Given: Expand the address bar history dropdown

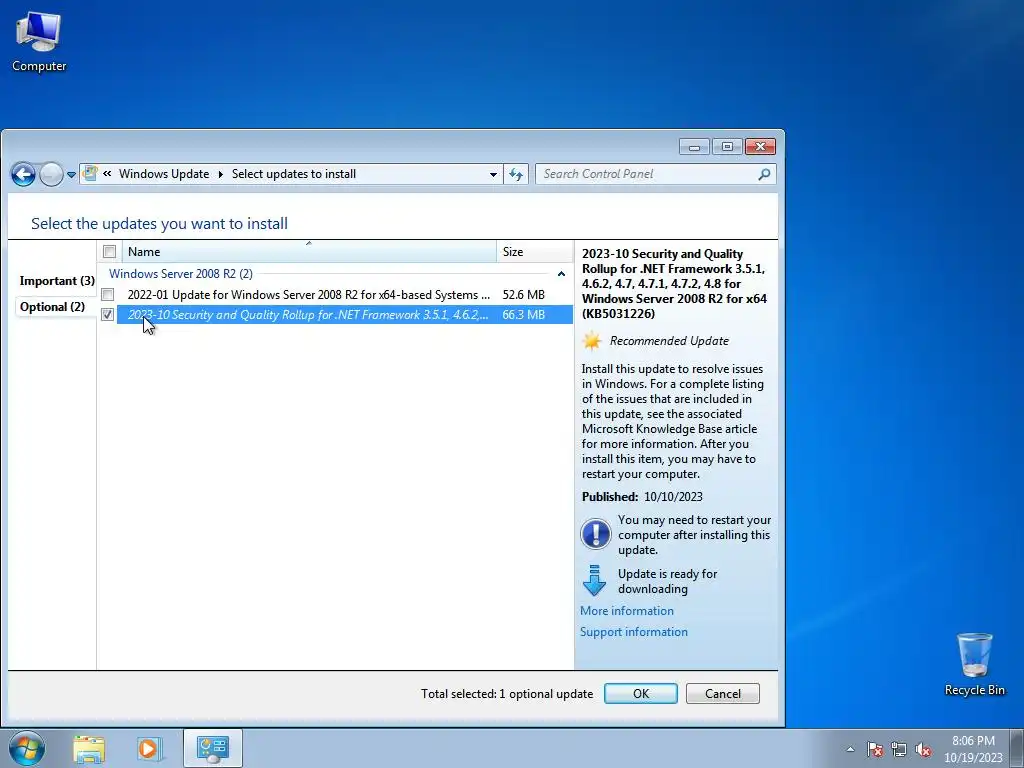Looking at the screenshot, I should click(x=493, y=174).
